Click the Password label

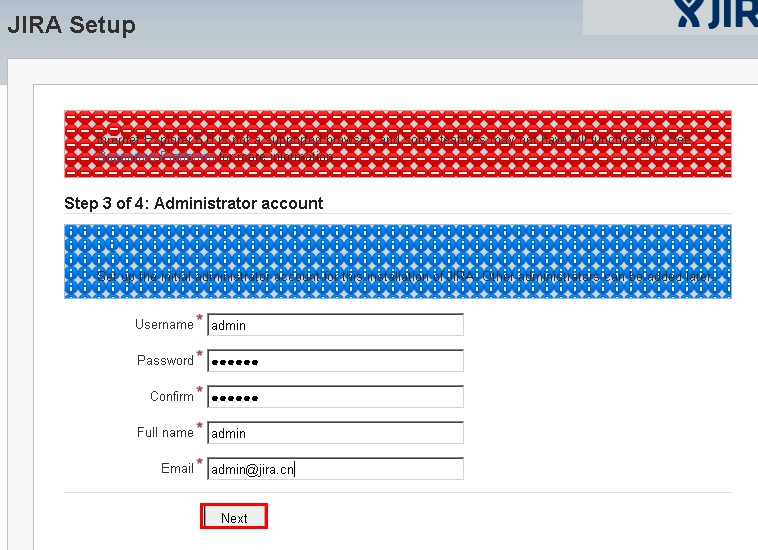(x=165, y=361)
